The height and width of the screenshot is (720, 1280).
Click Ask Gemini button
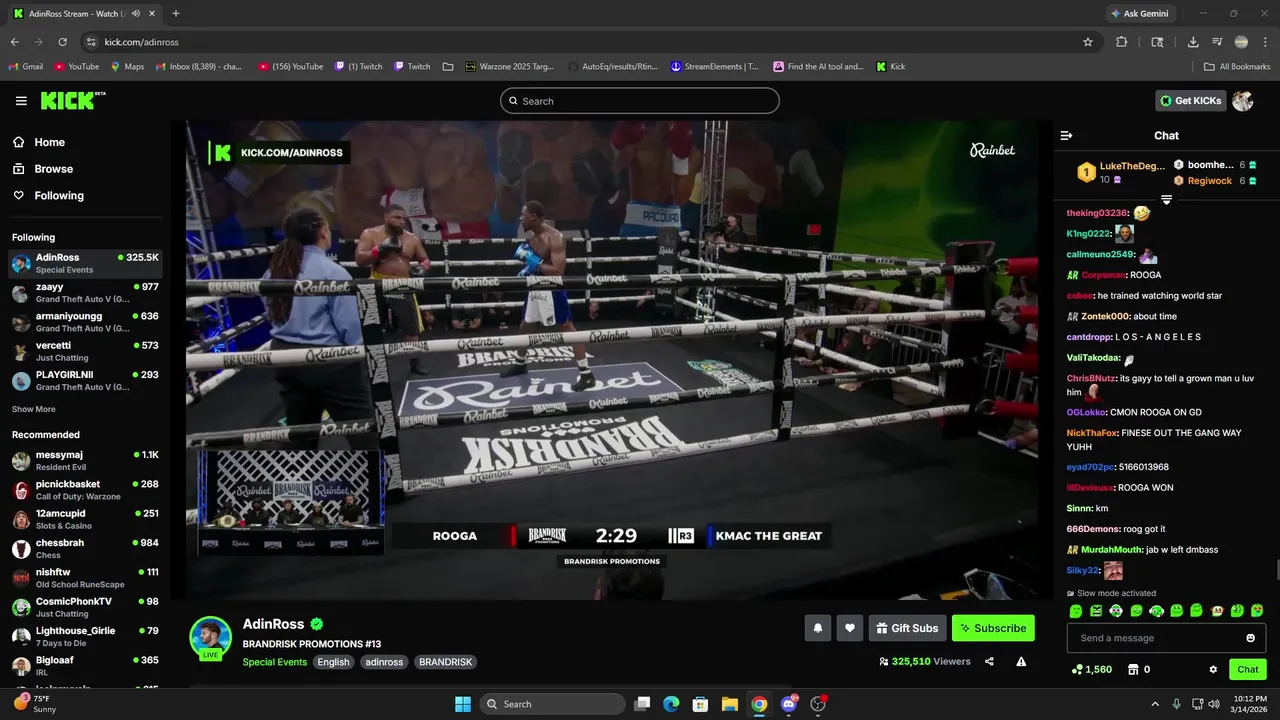click(x=1139, y=13)
